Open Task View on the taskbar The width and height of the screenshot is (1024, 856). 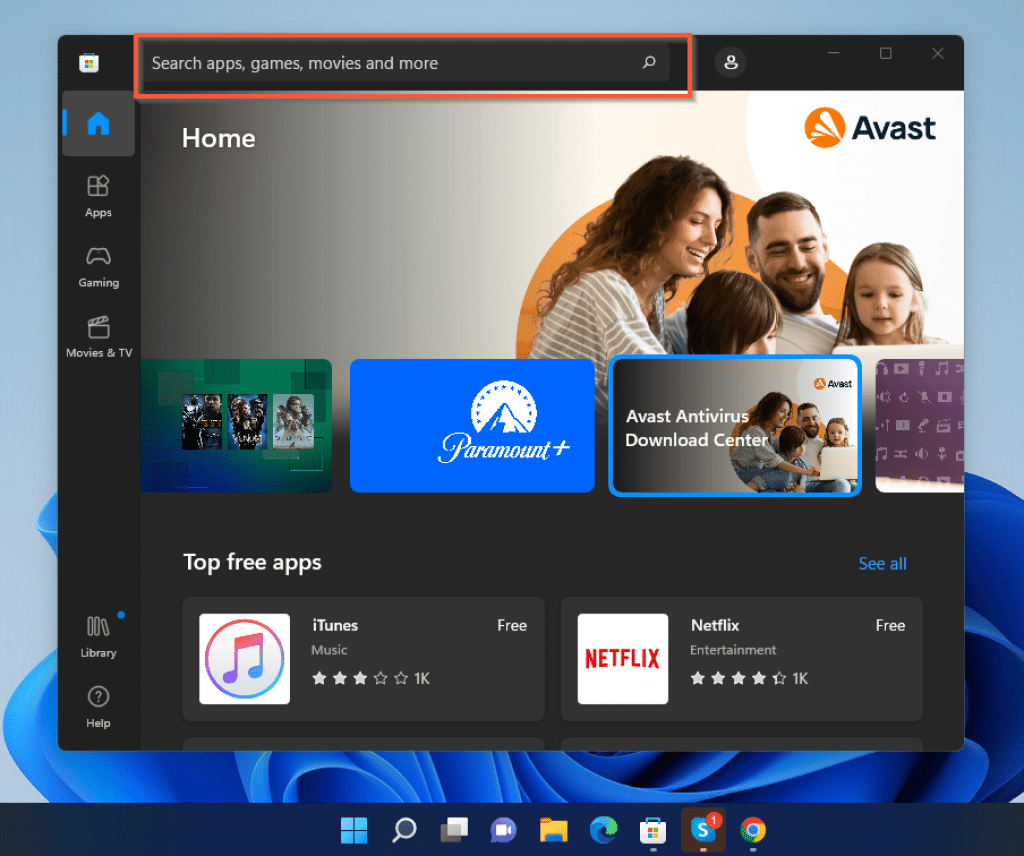[x=454, y=831]
